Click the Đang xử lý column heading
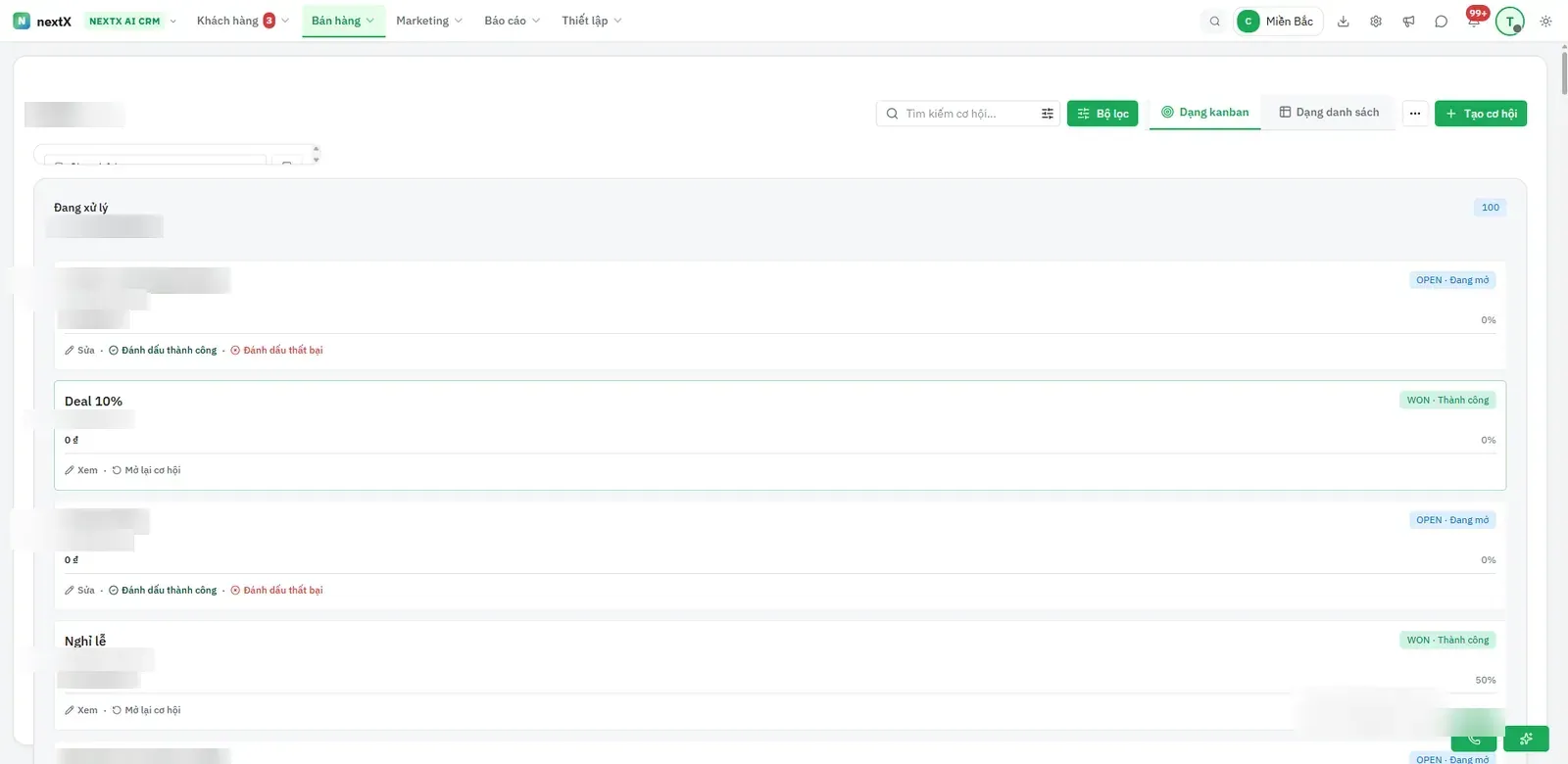The width and height of the screenshot is (1568, 764). point(81,208)
